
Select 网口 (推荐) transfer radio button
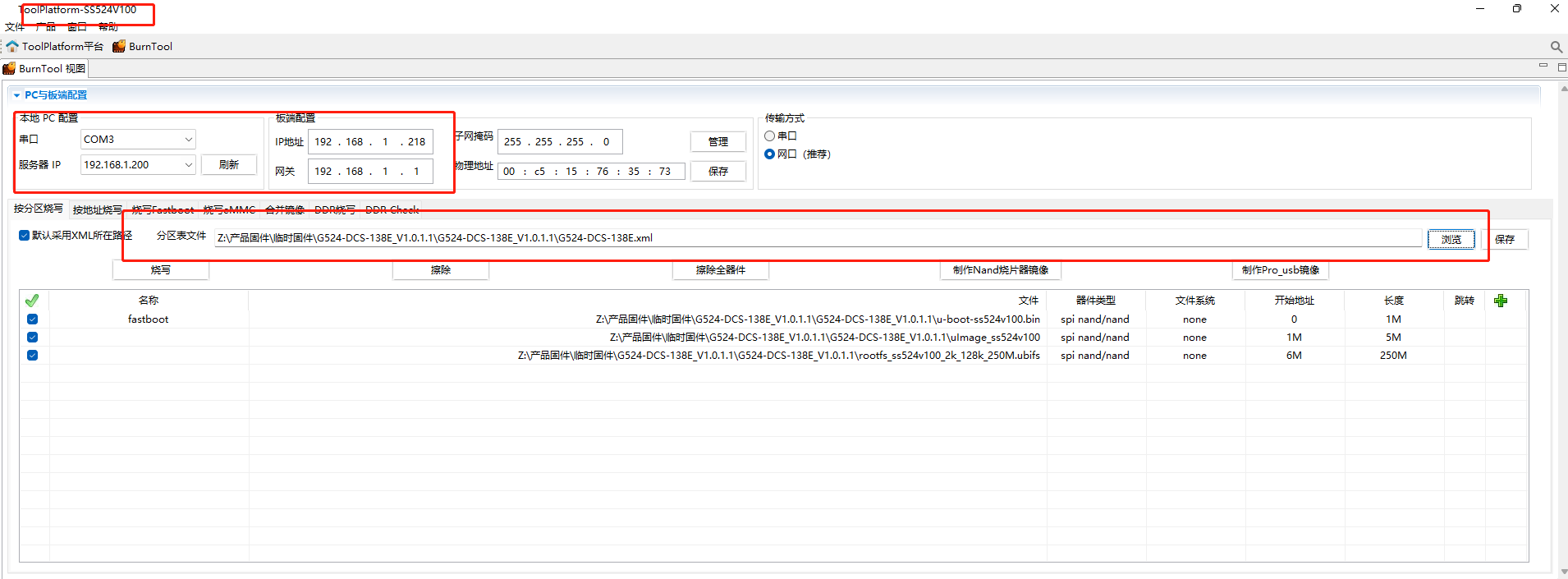tap(769, 154)
